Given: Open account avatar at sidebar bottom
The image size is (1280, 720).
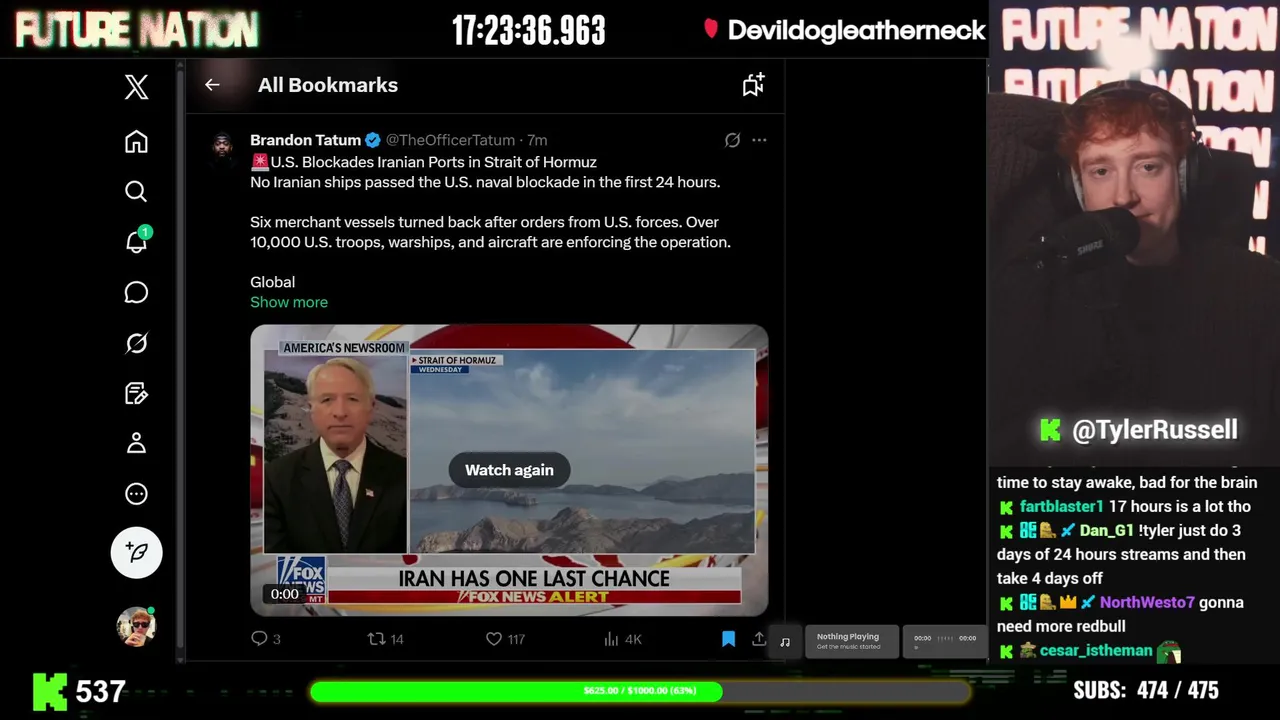Looking at the screenshot, I should [136, 627].
